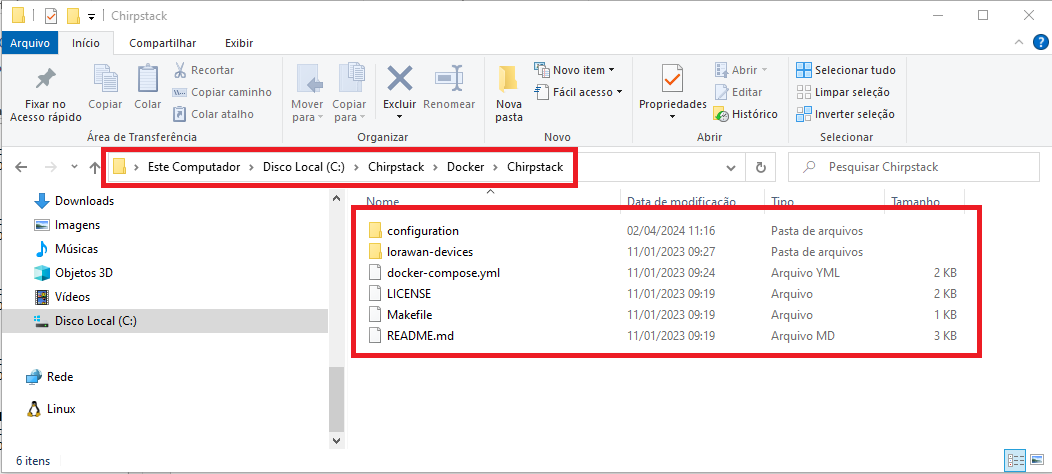Click navigation pane scrollbar down arrow

tap(336, 440)
